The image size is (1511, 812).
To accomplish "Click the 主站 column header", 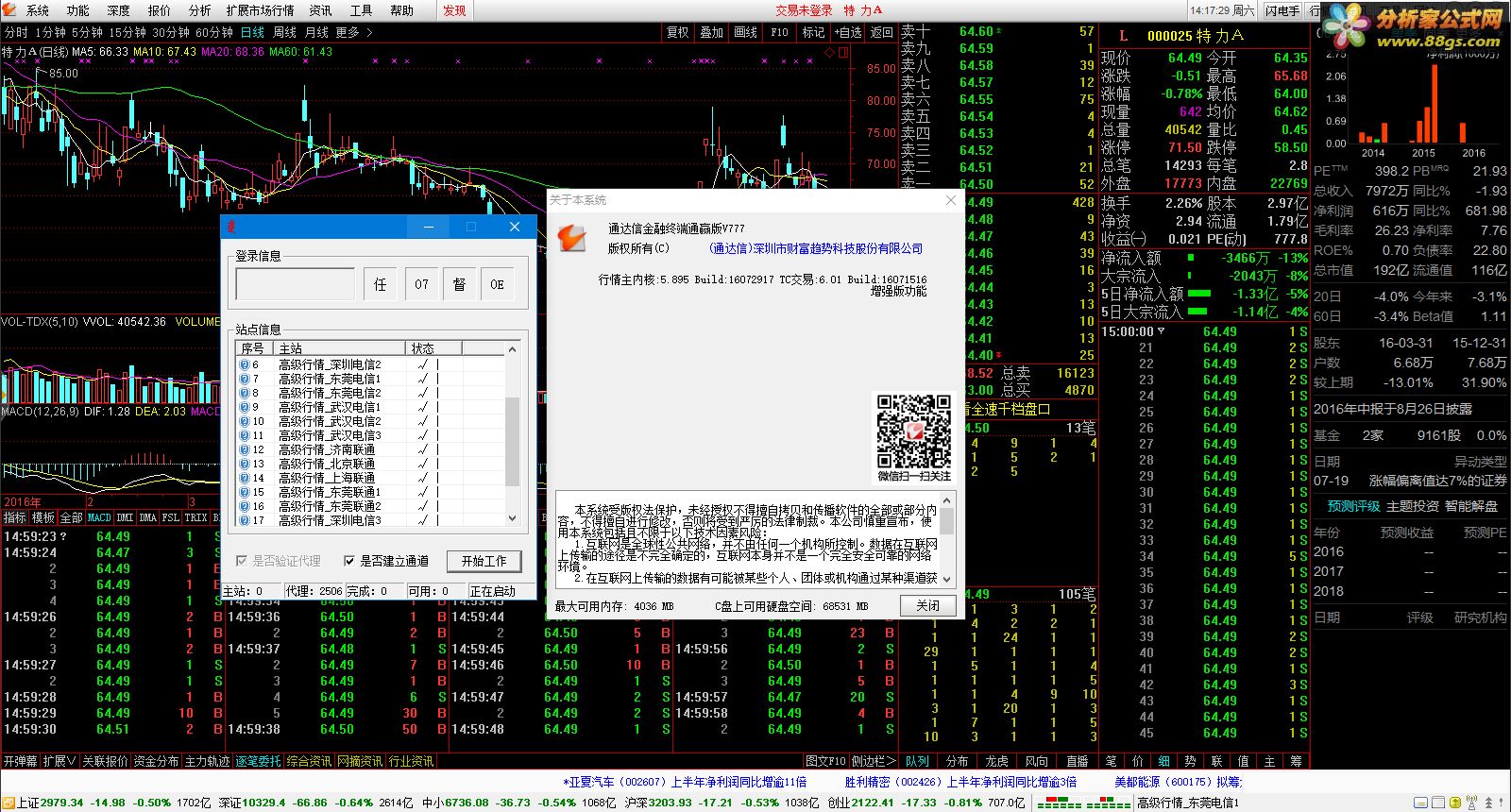I will (340, 348).
